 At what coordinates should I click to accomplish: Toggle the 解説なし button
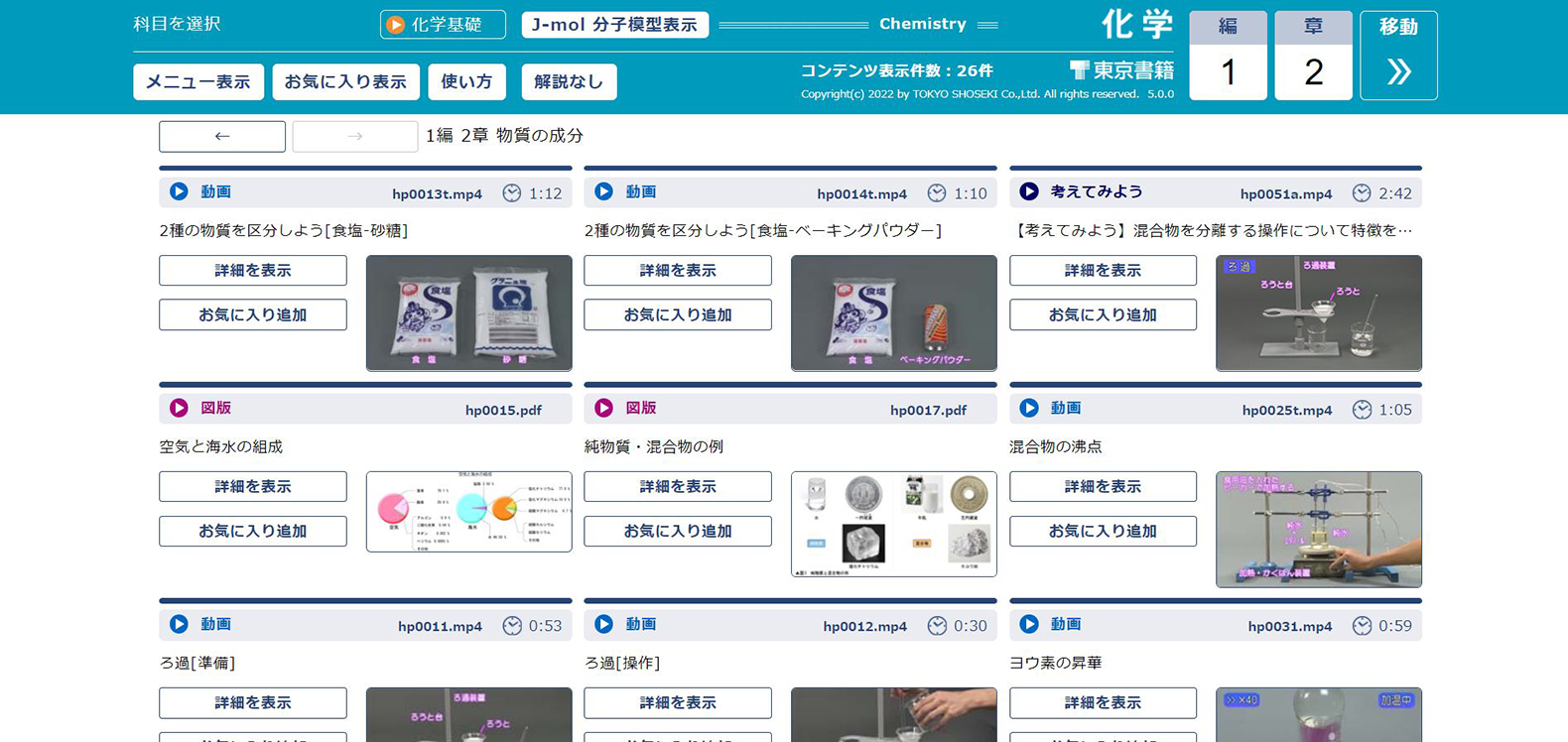click(x=569, y=82)
